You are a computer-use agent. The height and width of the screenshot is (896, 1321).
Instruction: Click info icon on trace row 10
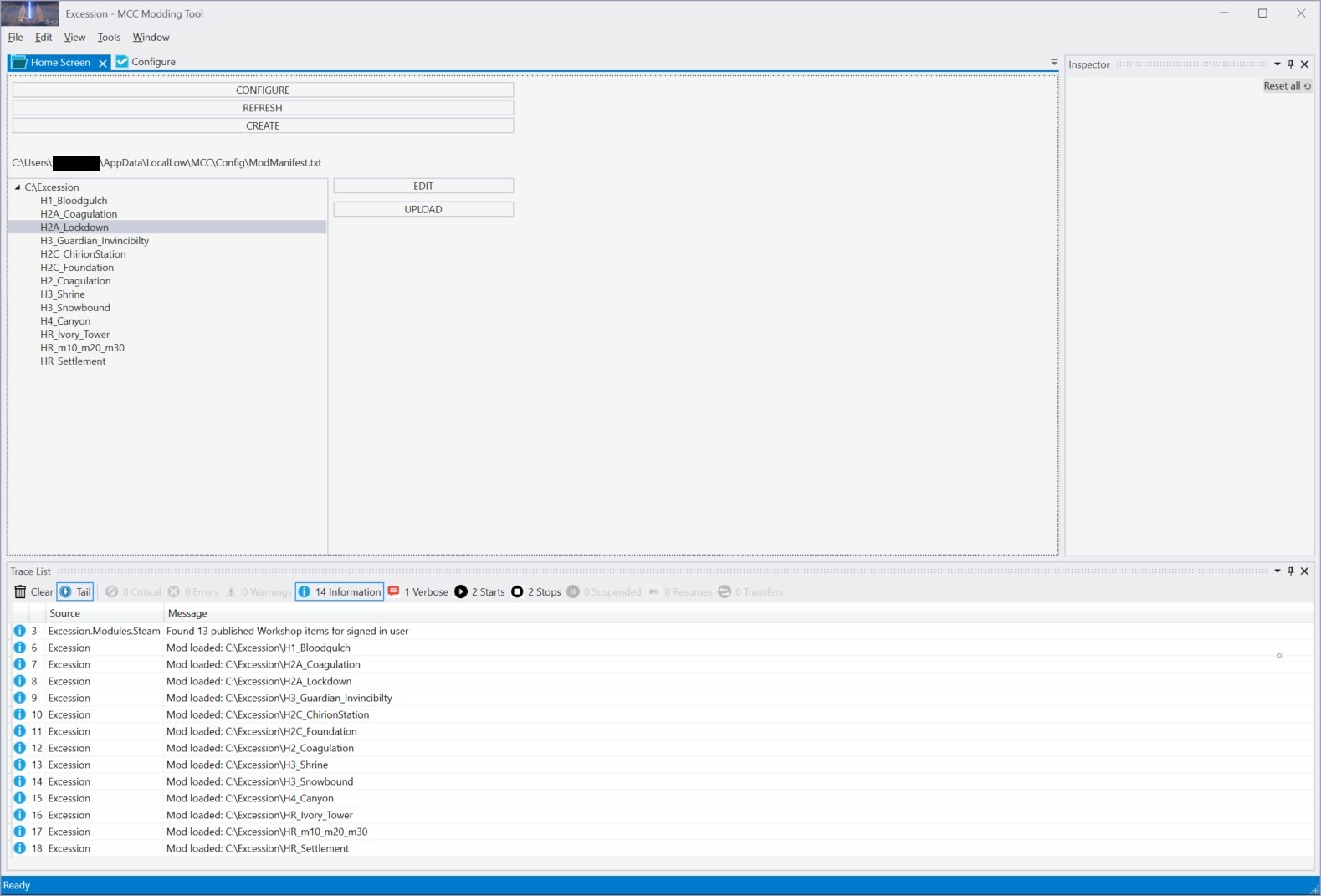tap(19, 714)
